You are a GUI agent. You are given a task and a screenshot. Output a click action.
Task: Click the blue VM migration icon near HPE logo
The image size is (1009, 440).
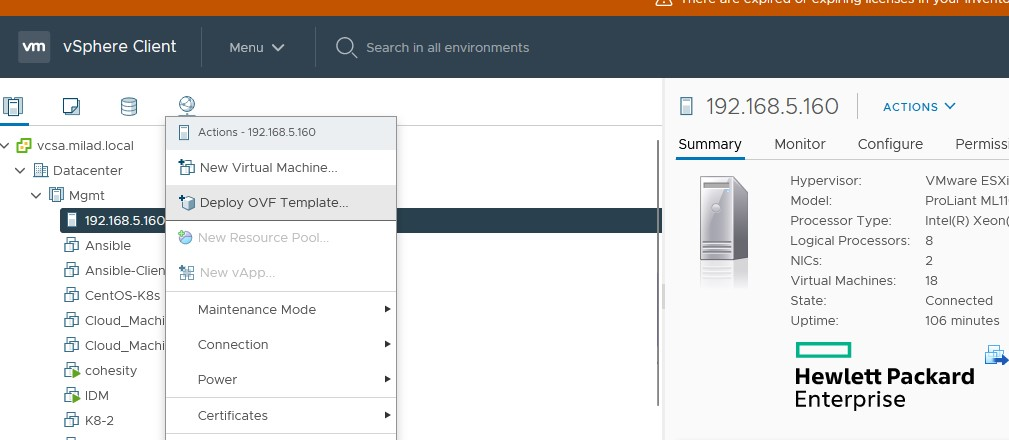coord(996,355)
